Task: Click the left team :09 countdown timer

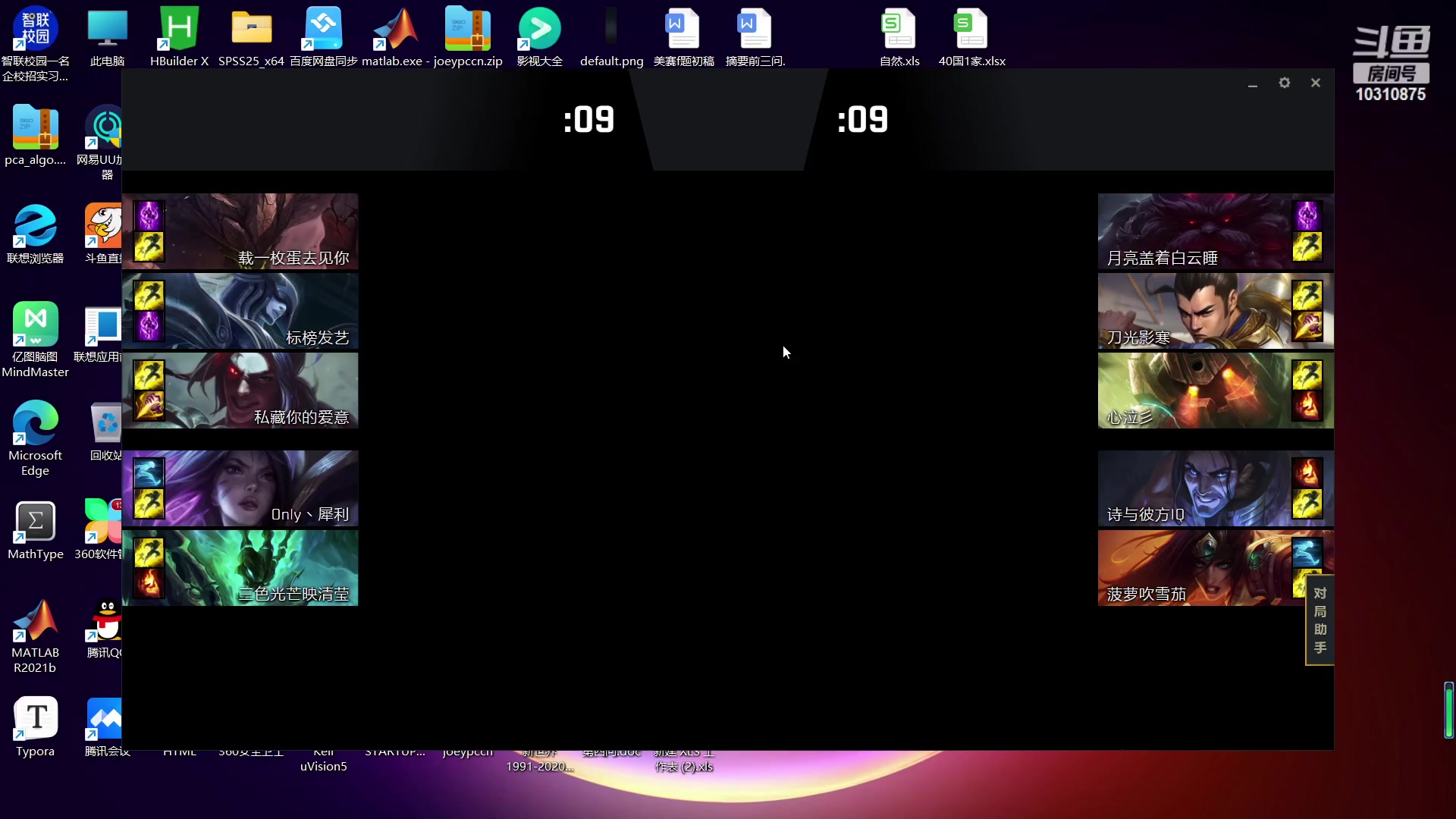Action: [x=589, y=120]
